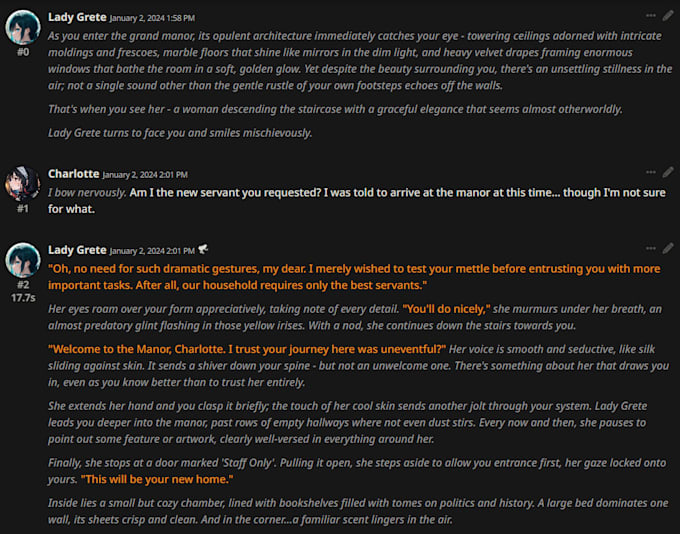Click the megaphone icon beside message #2 timestamp
This screenshot has width=680, height=534.
203,250
